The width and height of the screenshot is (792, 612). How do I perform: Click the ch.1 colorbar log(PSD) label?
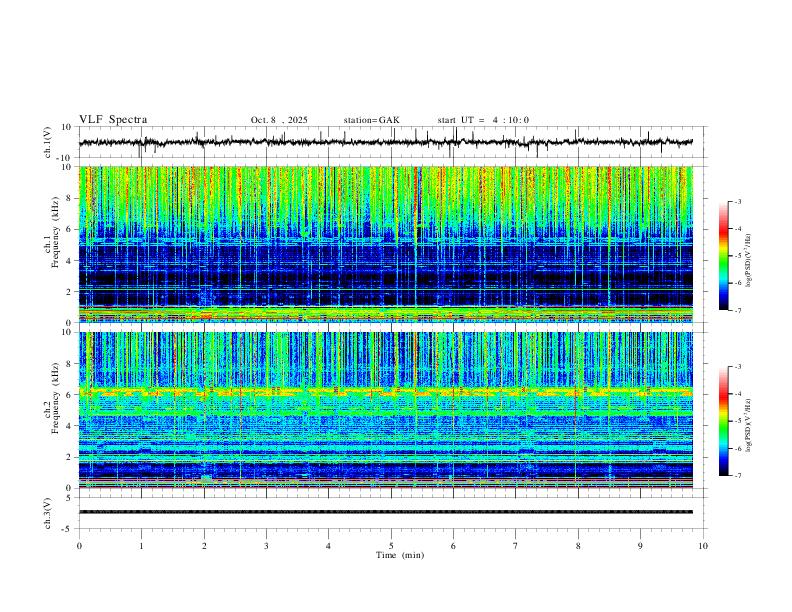click(x=749, y=261)
